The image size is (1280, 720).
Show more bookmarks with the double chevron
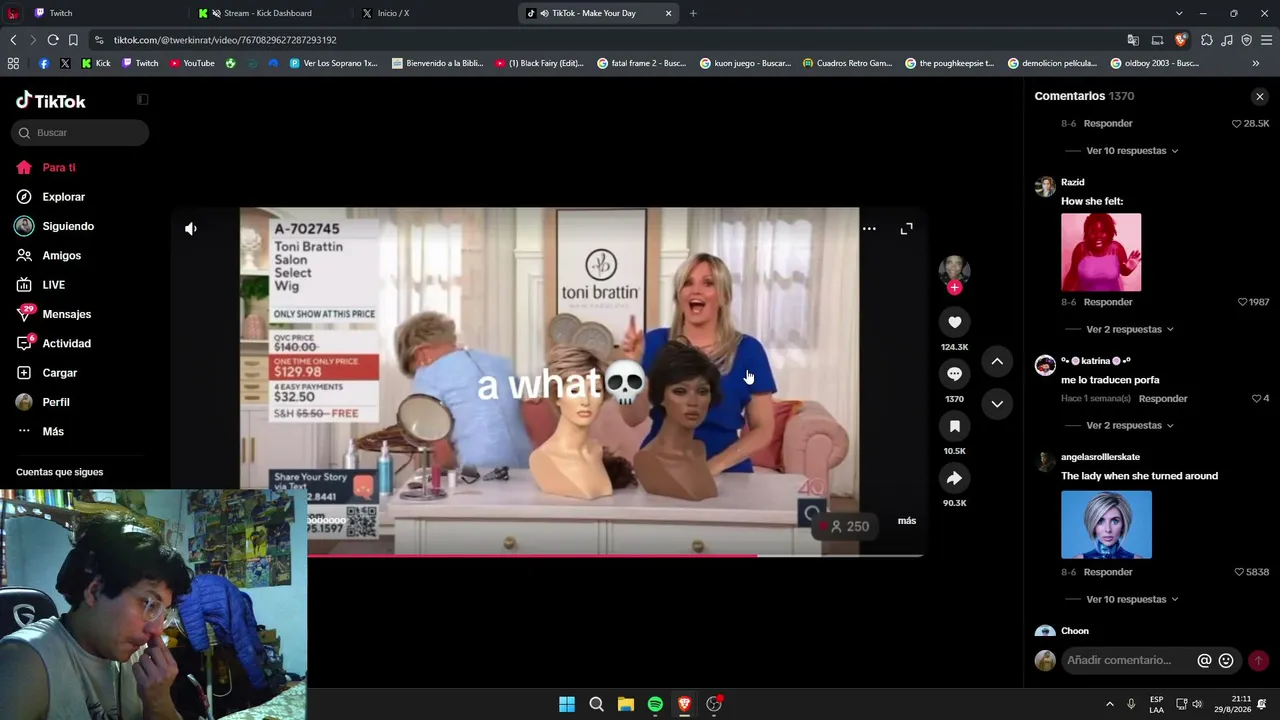point(1256,63)
